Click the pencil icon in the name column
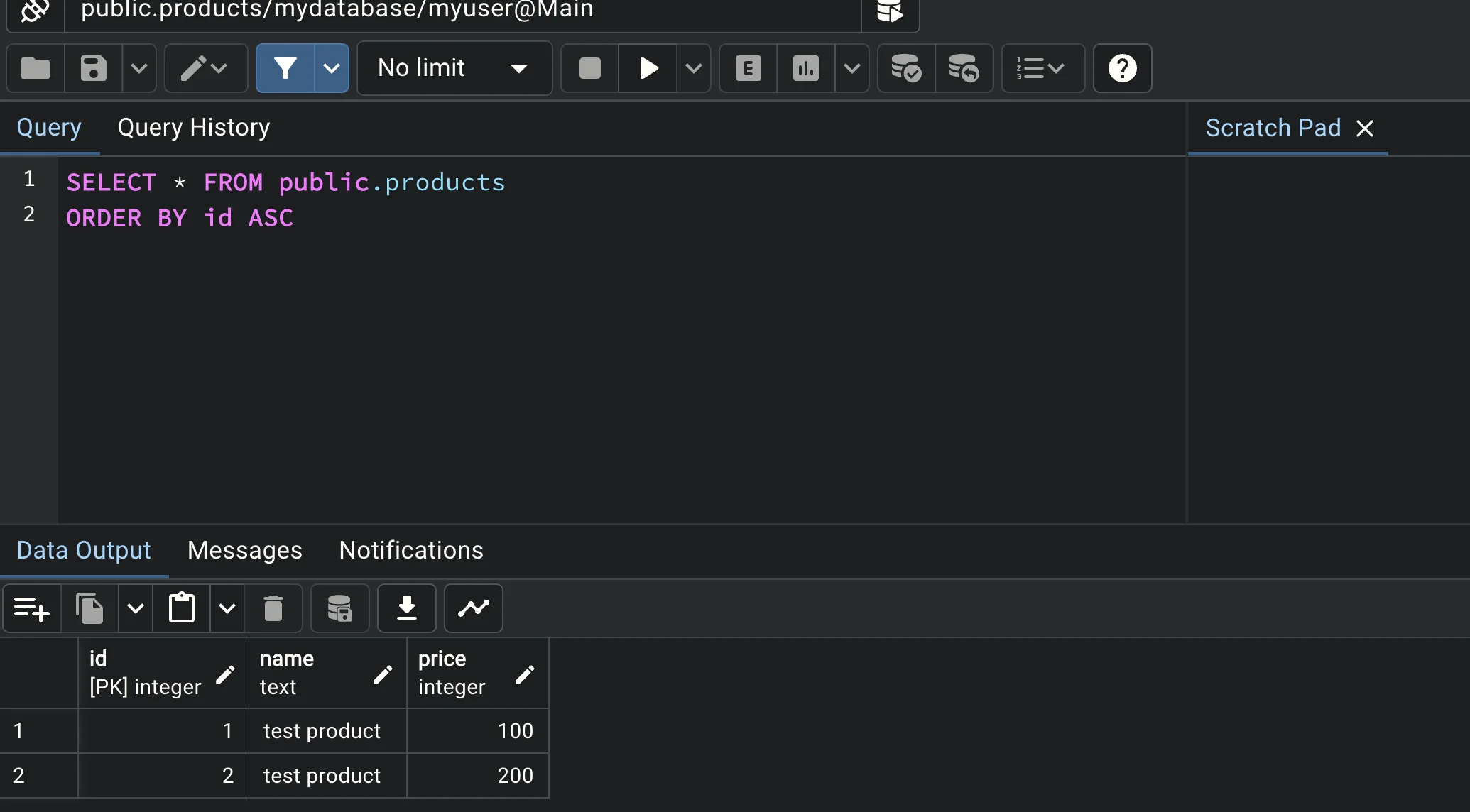 pos(383,674)
